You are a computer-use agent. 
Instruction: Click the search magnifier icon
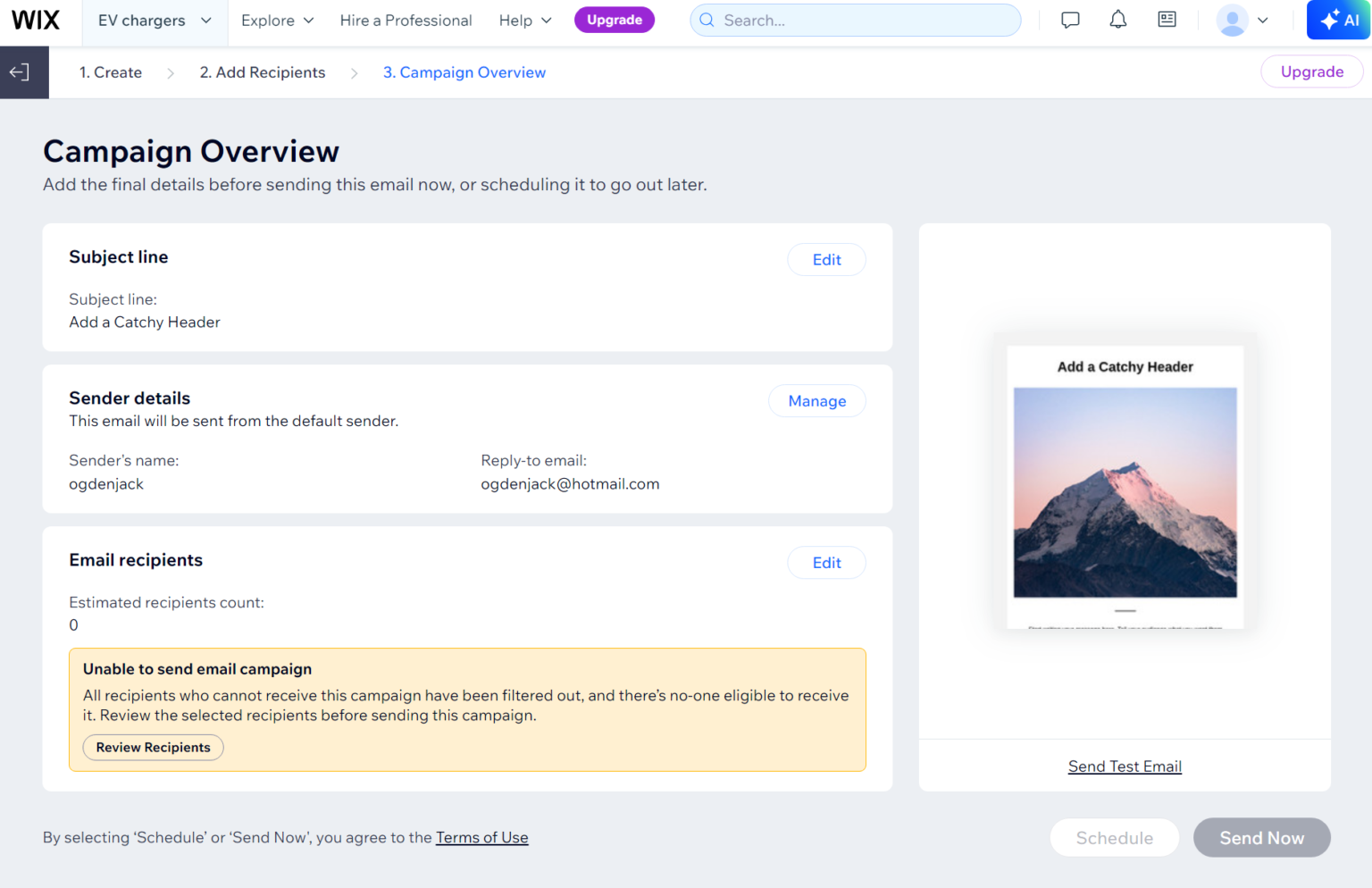click(x=707, y=20)
